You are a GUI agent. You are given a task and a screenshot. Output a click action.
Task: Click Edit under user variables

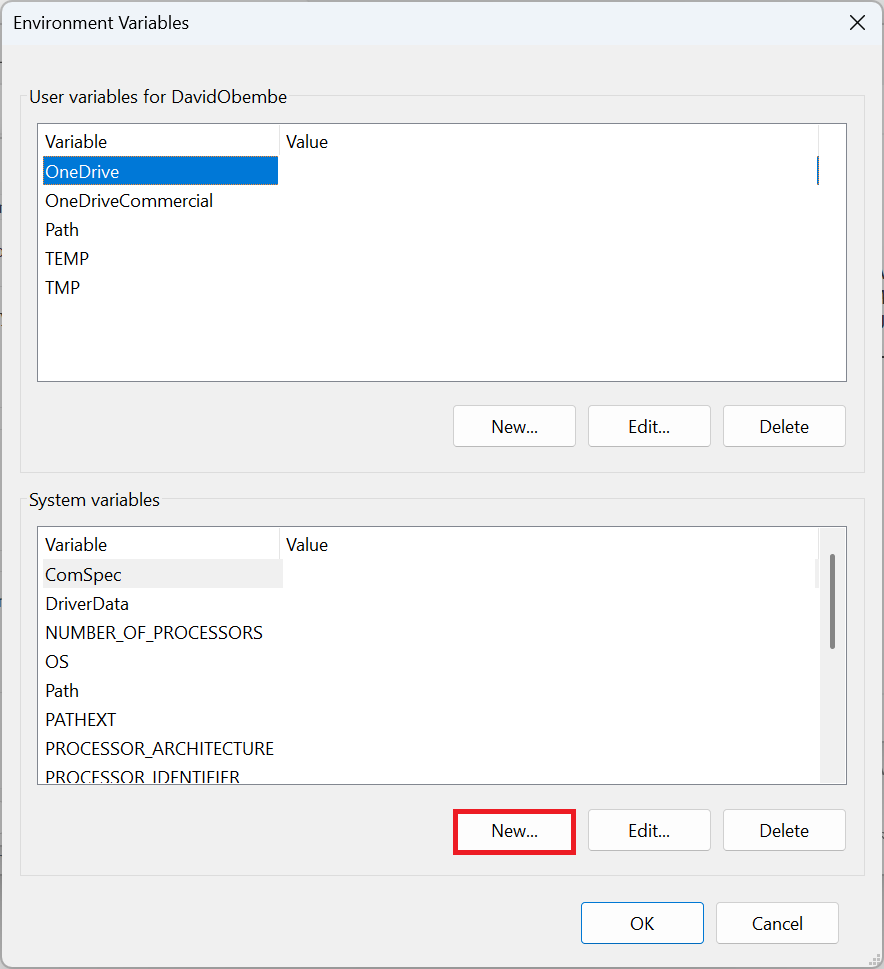(x=649, y=426)
